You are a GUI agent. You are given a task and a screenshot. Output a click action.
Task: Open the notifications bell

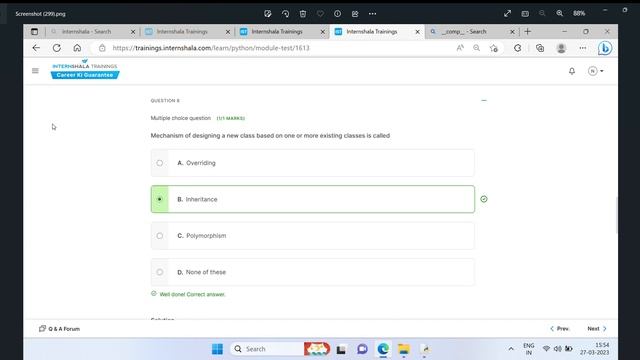572,71
